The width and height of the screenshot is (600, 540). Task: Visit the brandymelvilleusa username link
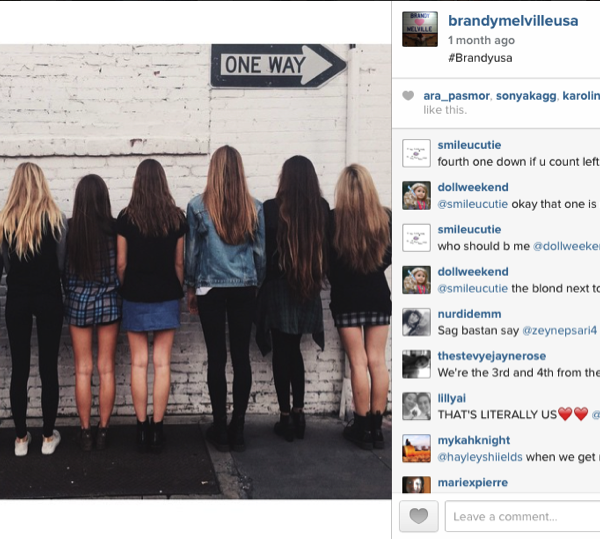[x=513, y=21]
